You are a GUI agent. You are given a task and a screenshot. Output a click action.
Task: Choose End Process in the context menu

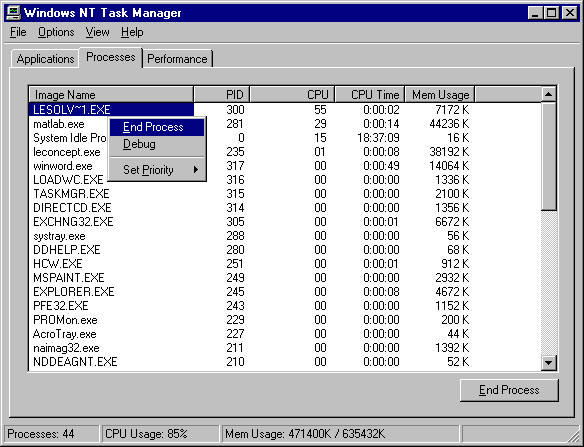pos(157,127)
